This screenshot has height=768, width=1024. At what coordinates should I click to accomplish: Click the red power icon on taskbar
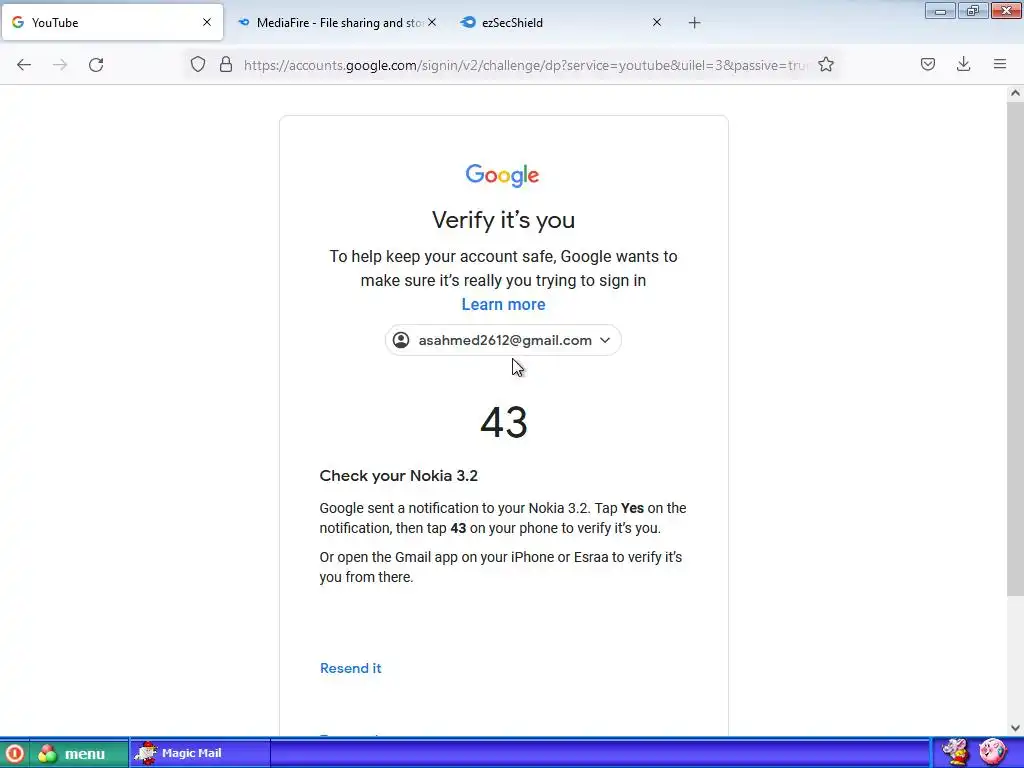point(14,754)
